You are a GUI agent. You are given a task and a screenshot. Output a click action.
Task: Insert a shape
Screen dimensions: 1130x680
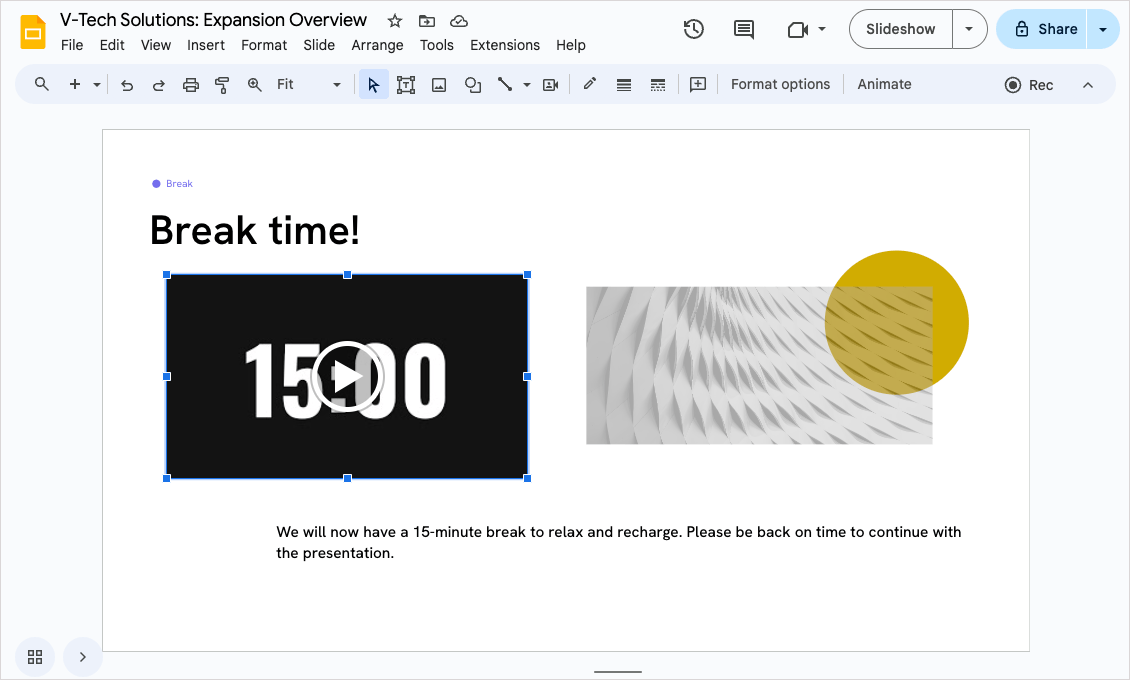[x=473, y=85]
